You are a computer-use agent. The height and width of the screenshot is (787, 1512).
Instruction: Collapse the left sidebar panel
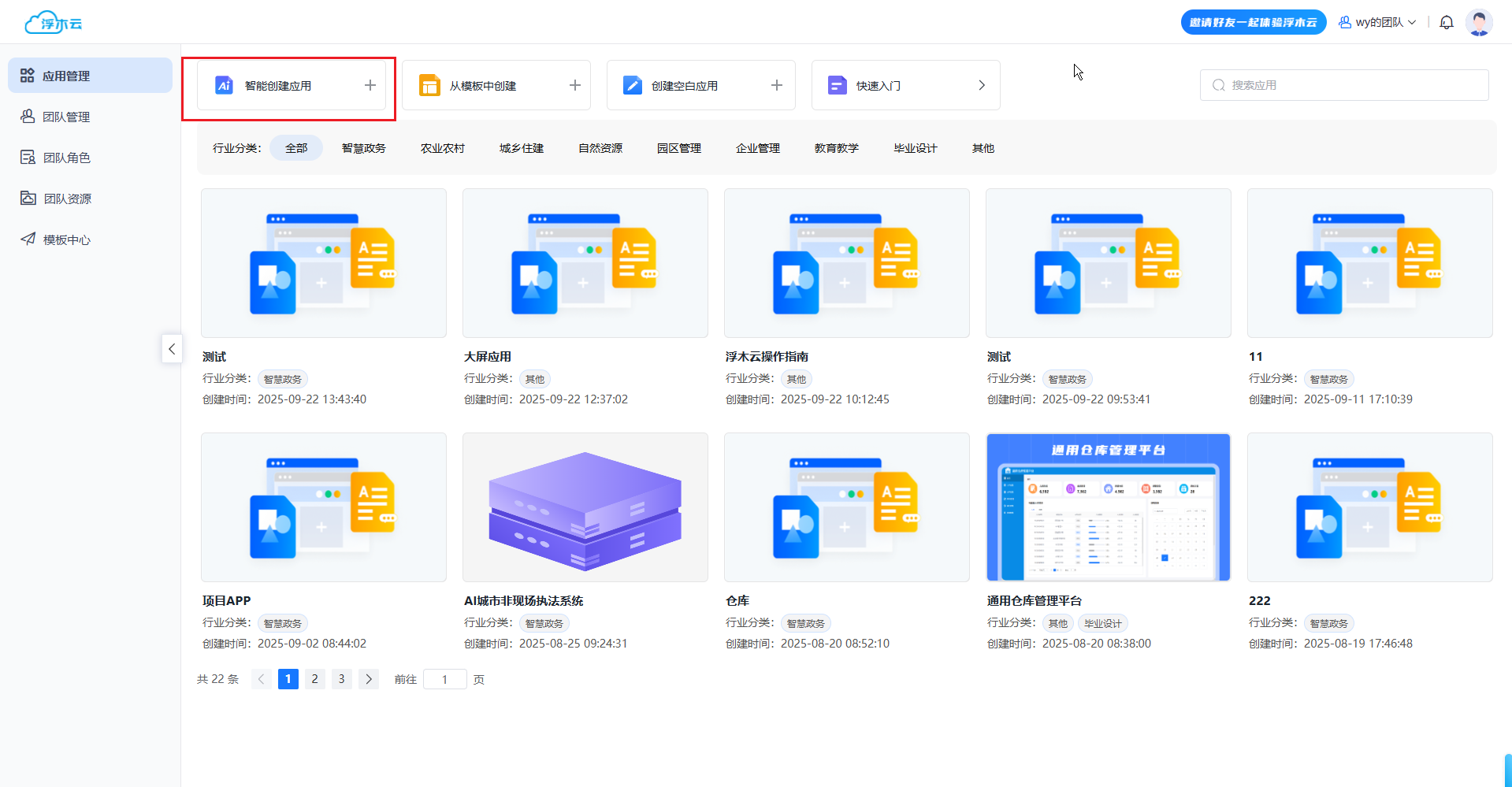point(172,348)
